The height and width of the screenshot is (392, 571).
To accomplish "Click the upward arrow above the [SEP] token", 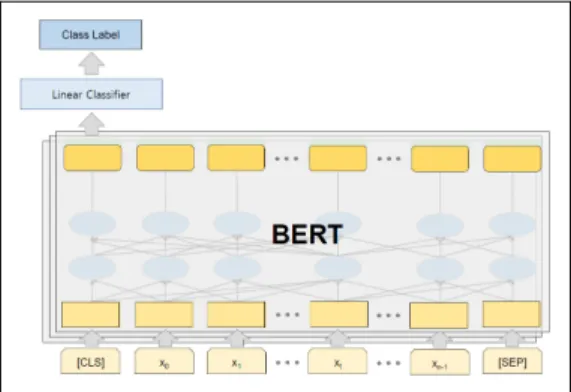I will (512, 338).
